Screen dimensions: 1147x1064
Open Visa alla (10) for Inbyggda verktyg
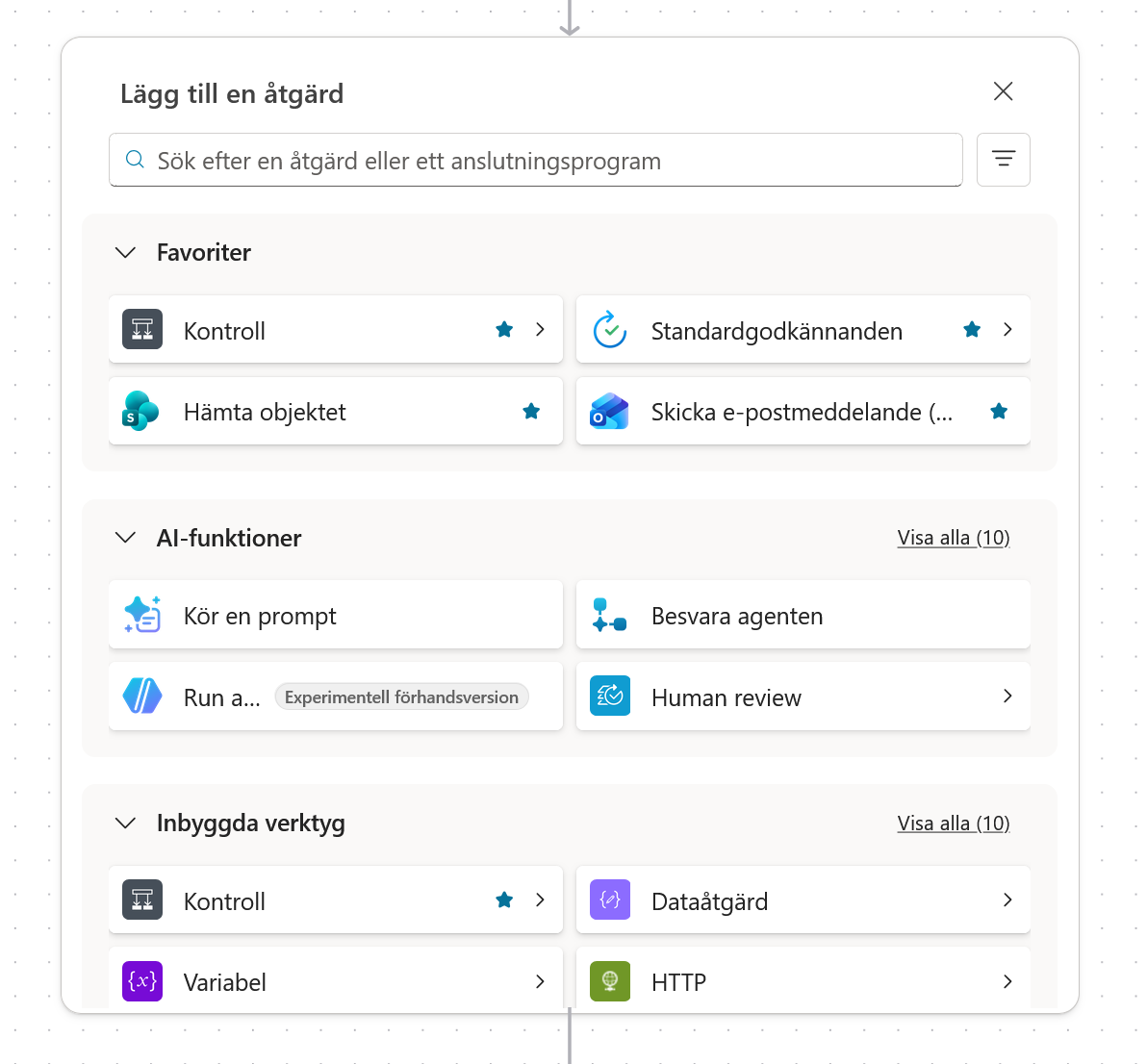[954, 823]
